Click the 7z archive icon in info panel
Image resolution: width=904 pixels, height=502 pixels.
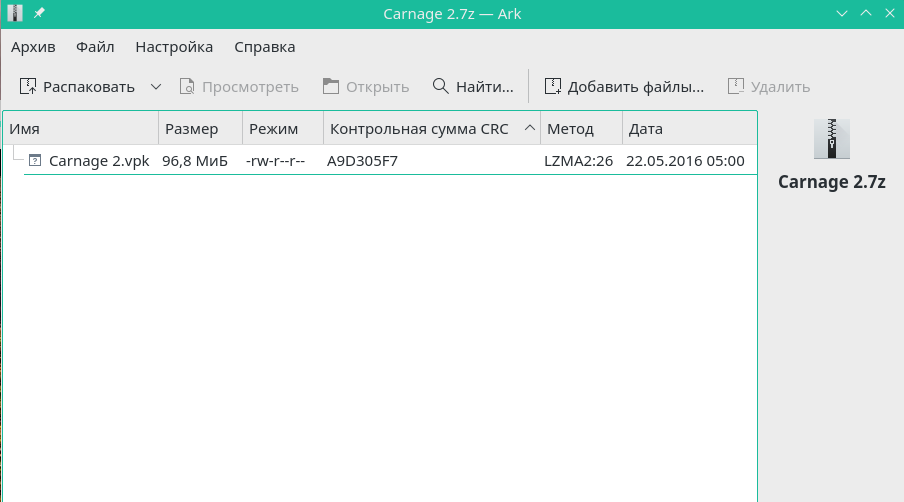(x=831, y=139)
